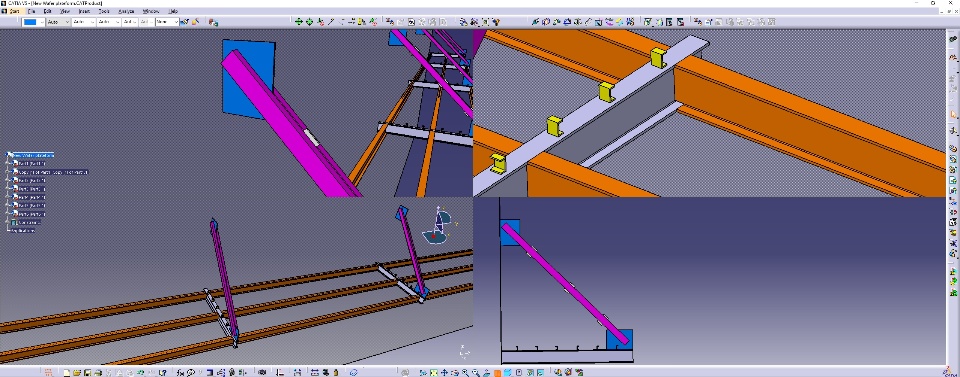Screen dimensions: 960x377
Task: Open the Start menu
Action: [x=14, y=11]
